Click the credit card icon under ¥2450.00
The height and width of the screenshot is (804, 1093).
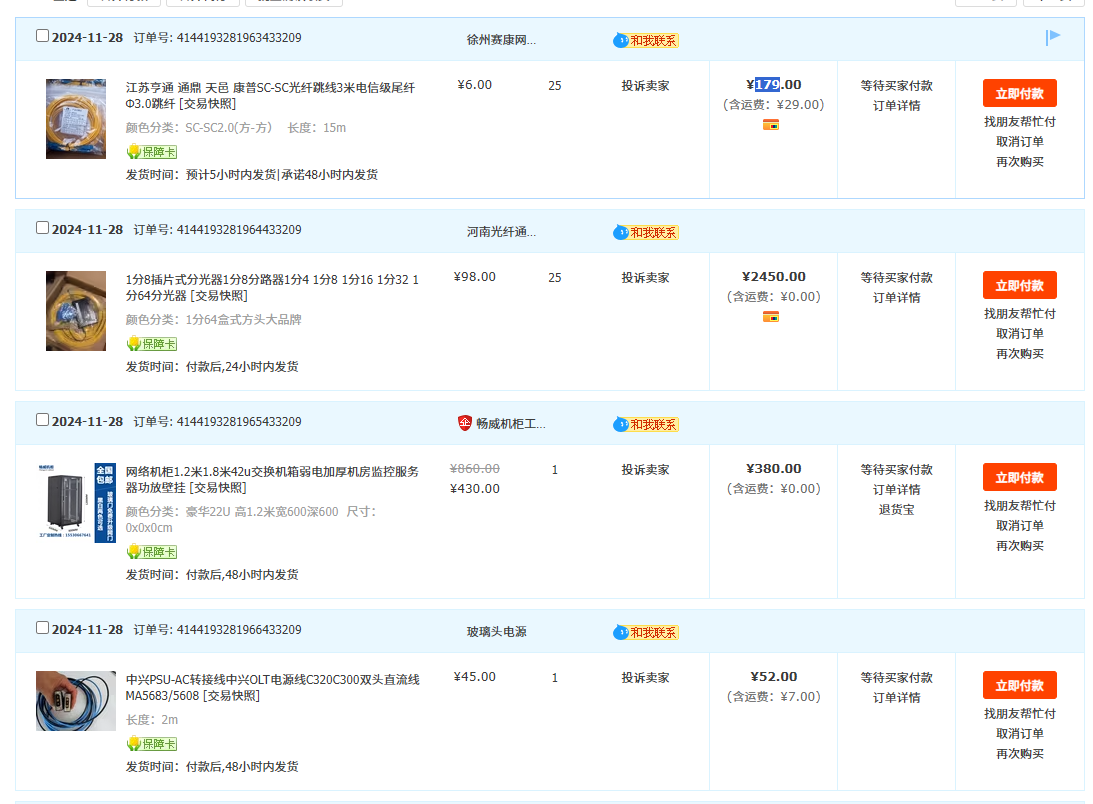coord(771,317)
